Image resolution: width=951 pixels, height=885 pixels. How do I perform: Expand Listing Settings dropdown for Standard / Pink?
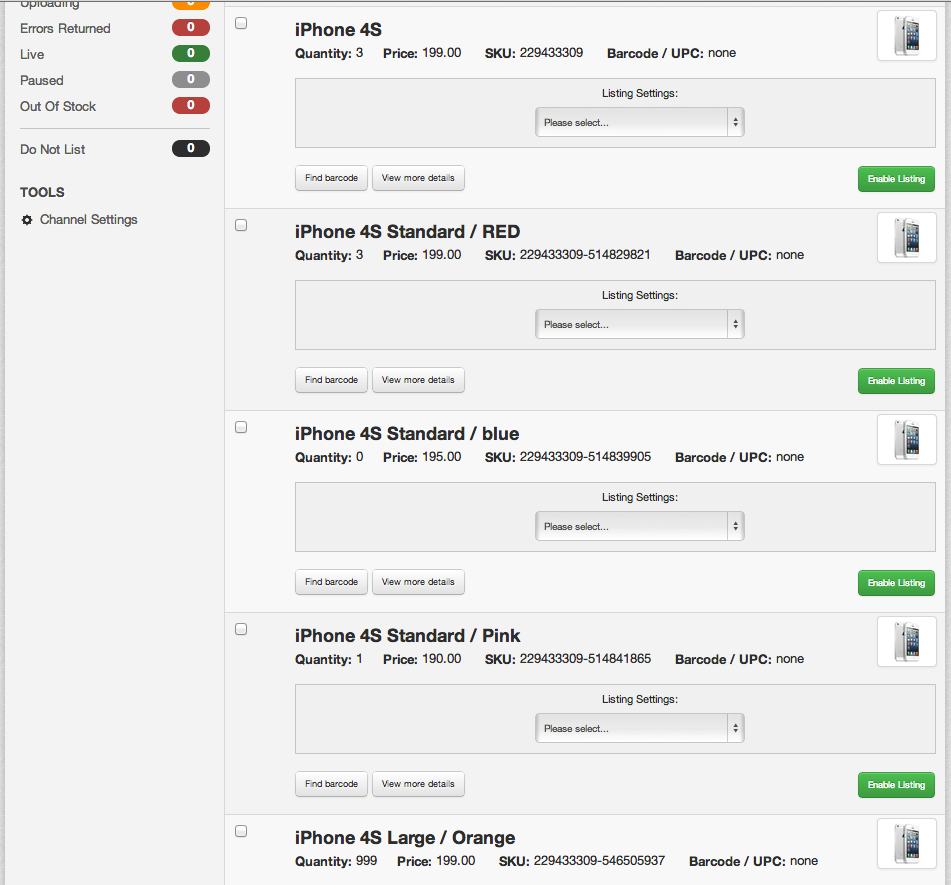[639, 728]
